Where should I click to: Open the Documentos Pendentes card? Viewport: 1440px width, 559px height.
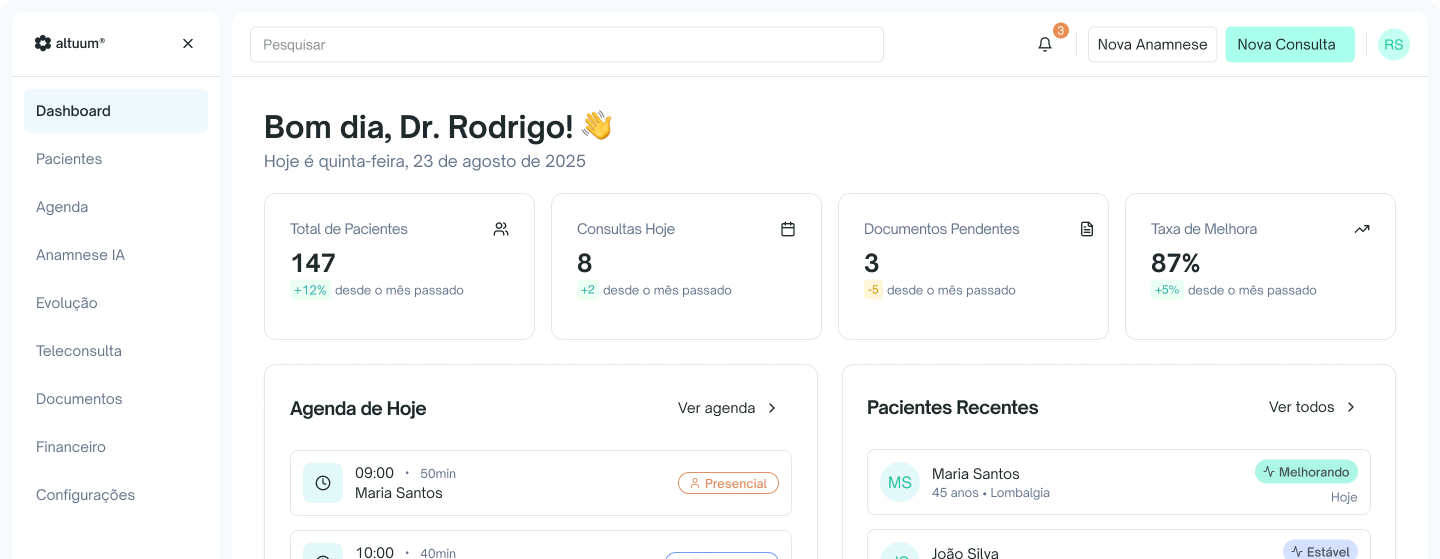(x=973, y=266)
